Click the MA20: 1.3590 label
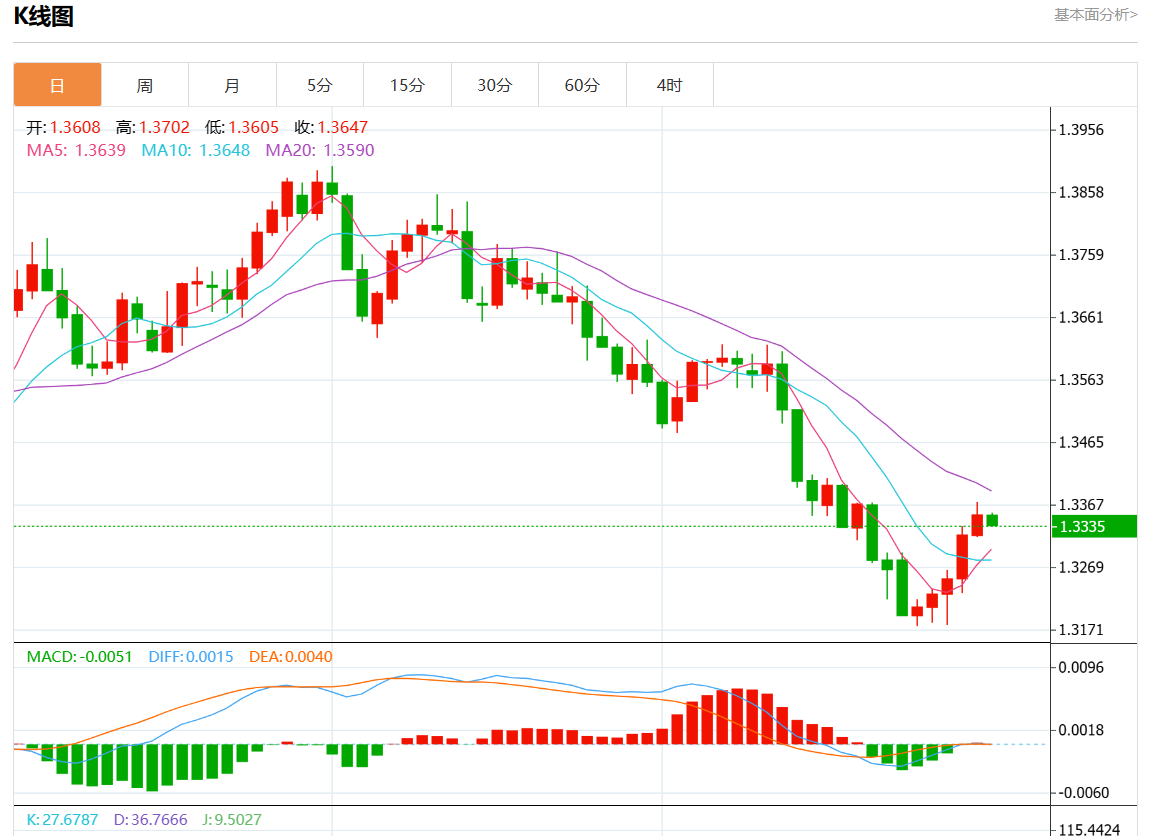1170x836 pixels. point(320,150)
